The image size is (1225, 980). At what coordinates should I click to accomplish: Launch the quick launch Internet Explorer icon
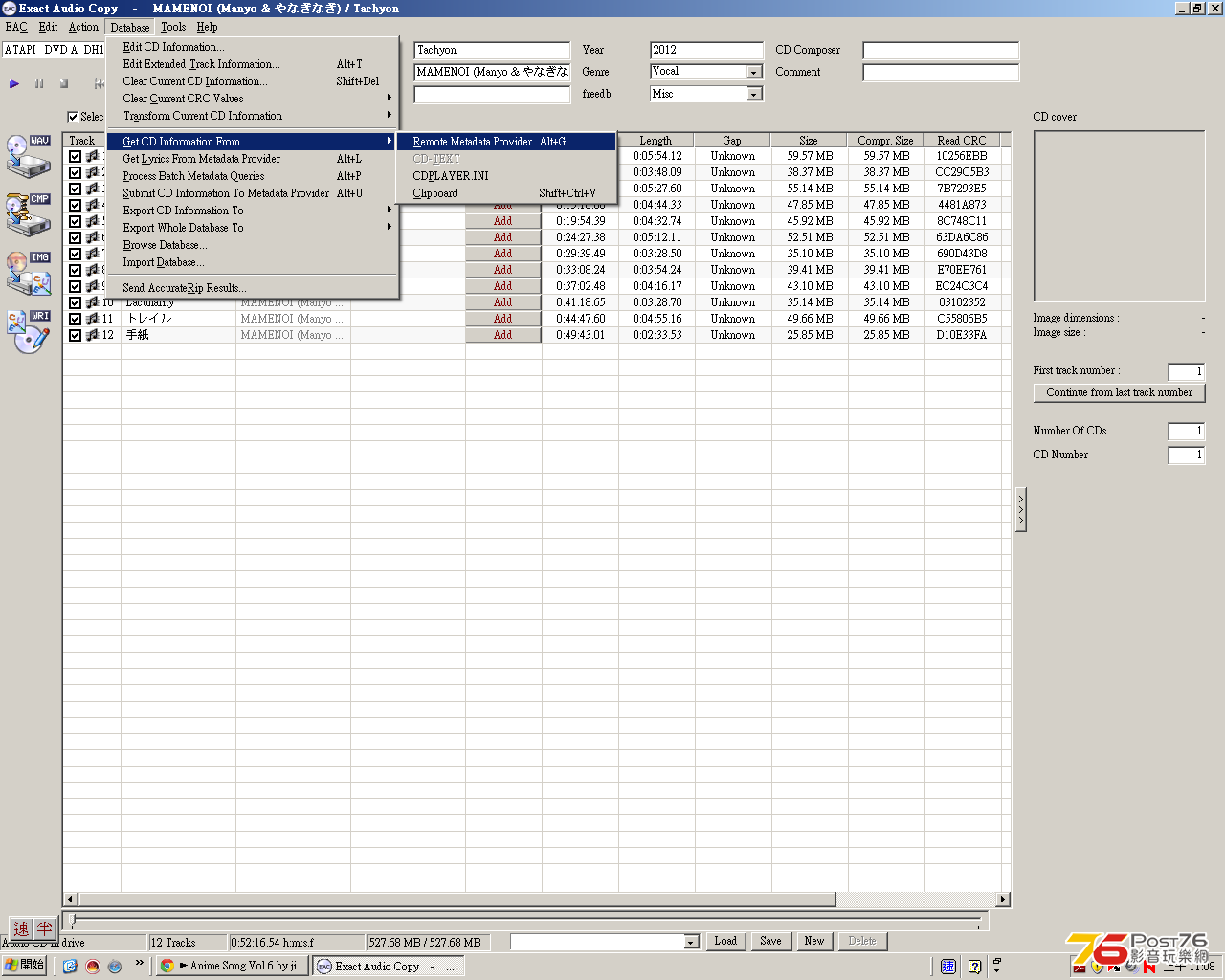click(x=70, y=966)
